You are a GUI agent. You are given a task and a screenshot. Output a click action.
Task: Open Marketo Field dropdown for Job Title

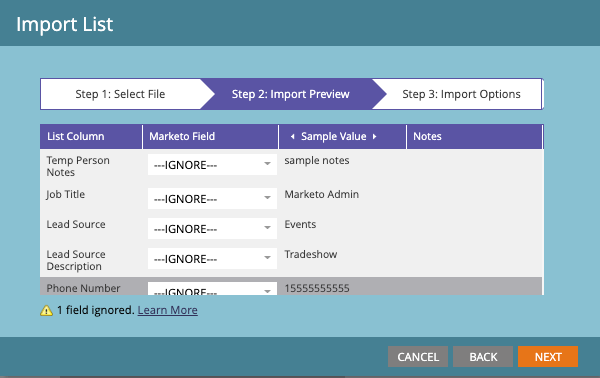212,199
